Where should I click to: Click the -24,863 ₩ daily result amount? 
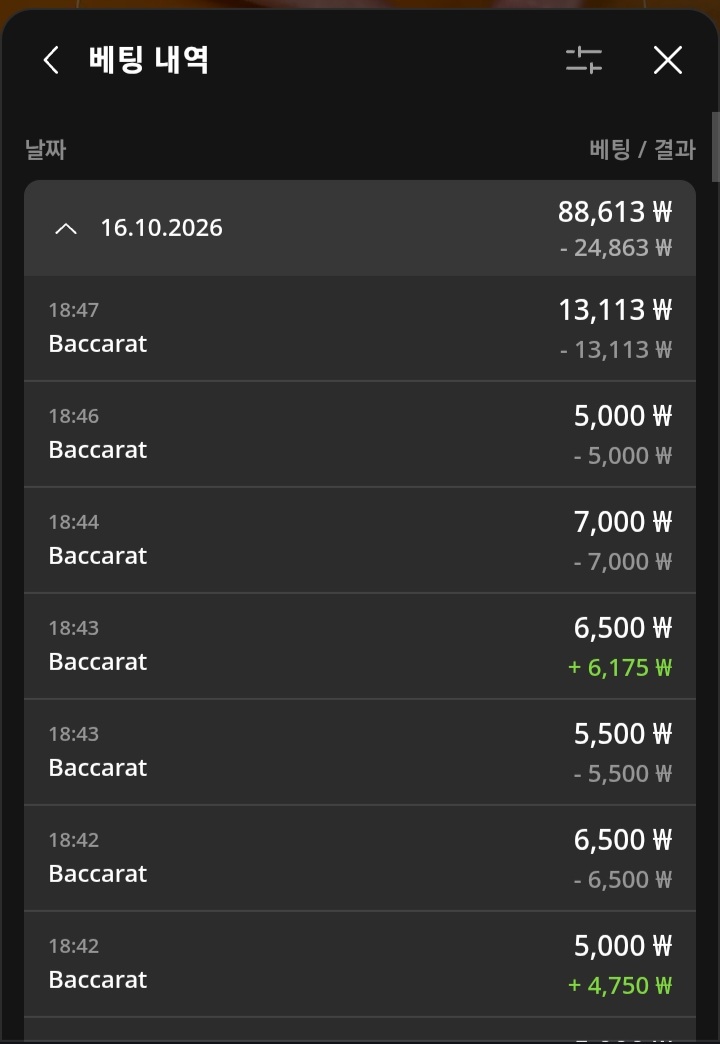tap(616, 248)
